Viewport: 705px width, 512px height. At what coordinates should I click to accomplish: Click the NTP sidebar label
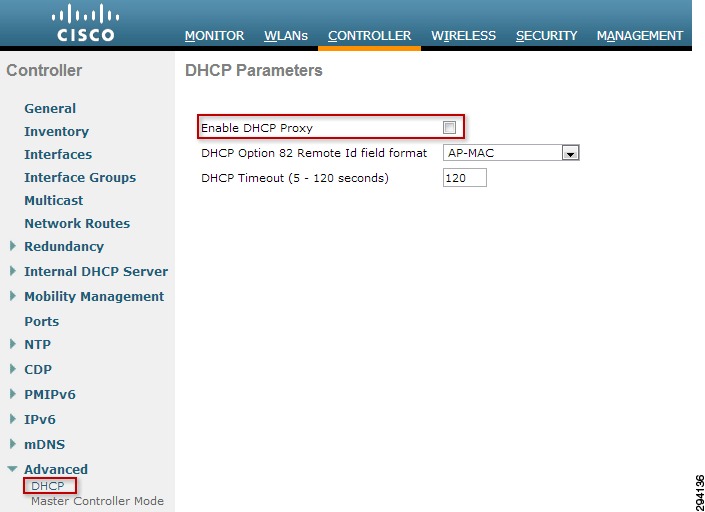[x=37, y=344]
